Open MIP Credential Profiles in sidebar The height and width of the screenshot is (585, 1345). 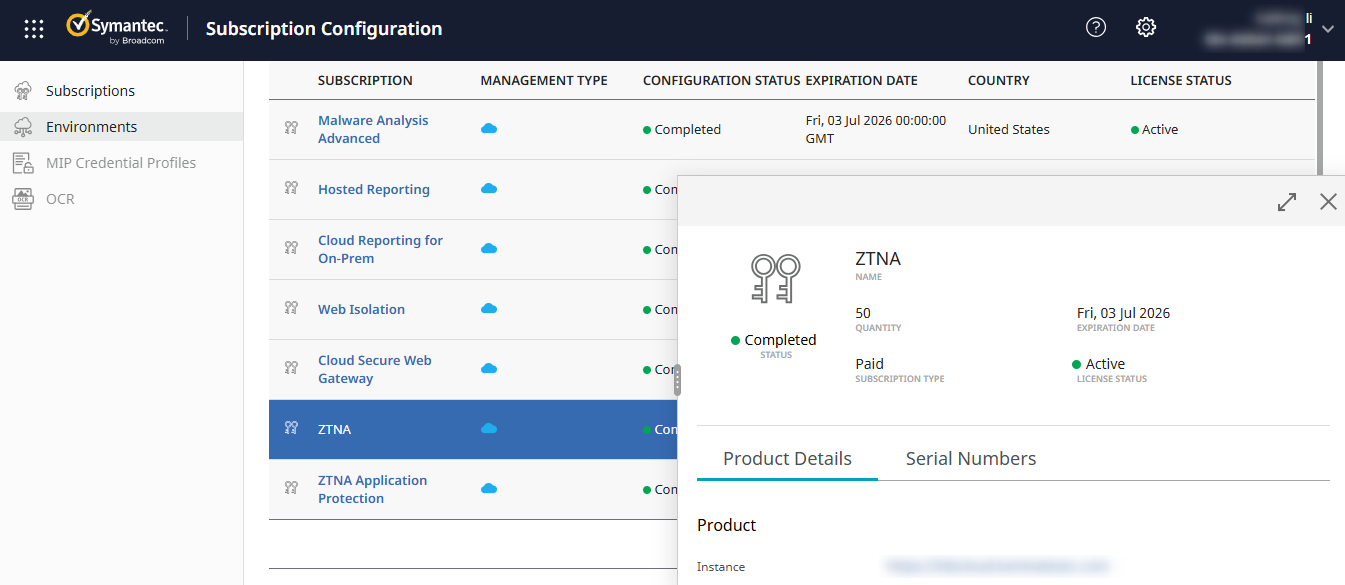pyautogui.click(x=121, y=163)
